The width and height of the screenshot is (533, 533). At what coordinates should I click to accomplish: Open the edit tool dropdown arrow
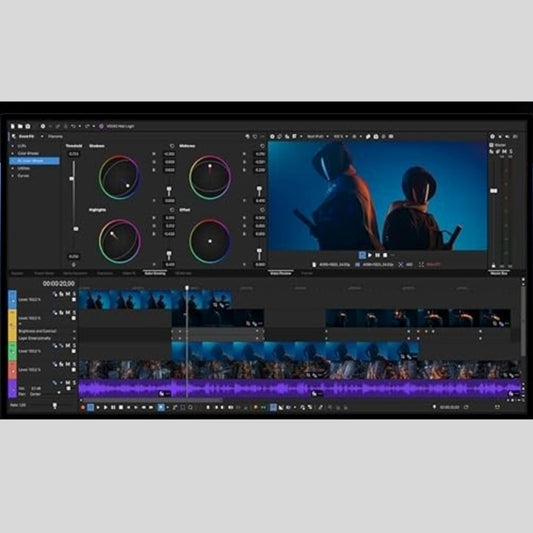(168, 407)
